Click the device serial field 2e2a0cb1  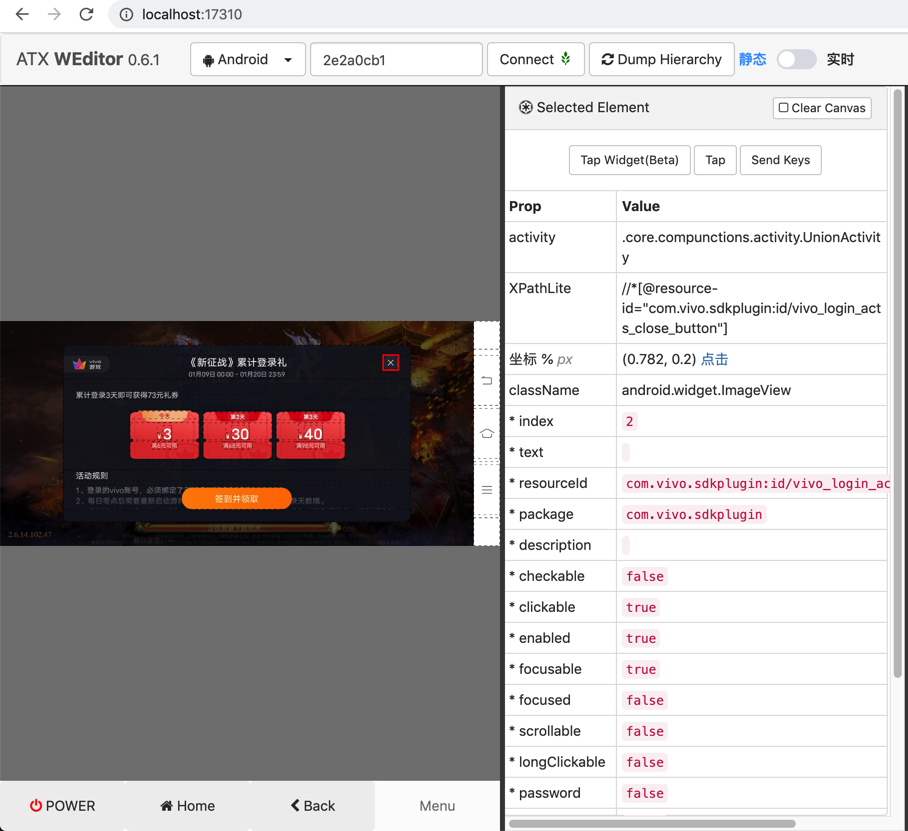[396, 60]
